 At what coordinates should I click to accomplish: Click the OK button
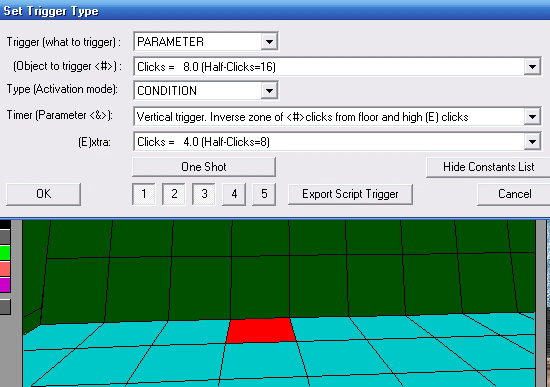[x=43, y=194]
